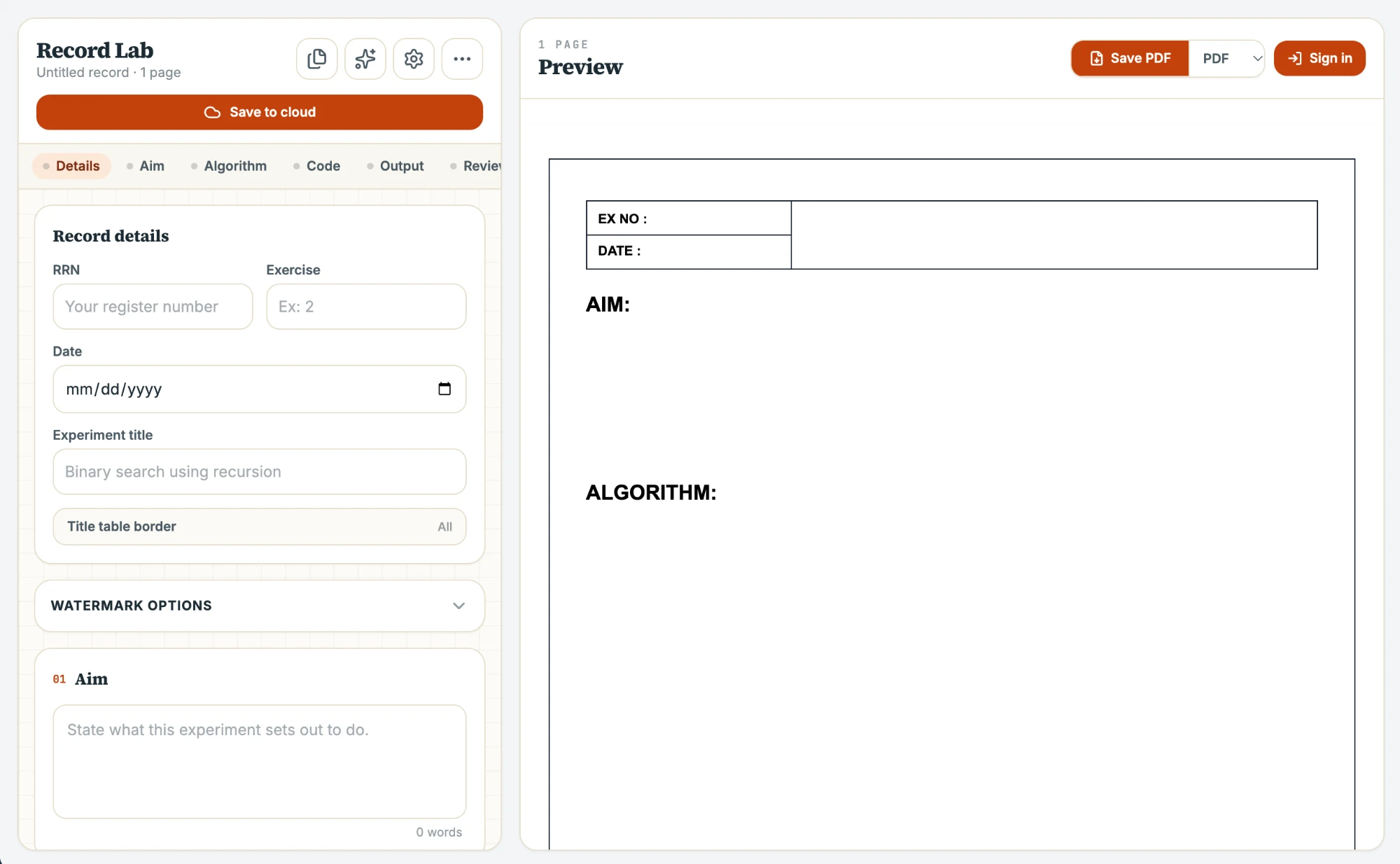
Task: Click the 'AIM:' heading in preview
Action: tap(608, 305)
